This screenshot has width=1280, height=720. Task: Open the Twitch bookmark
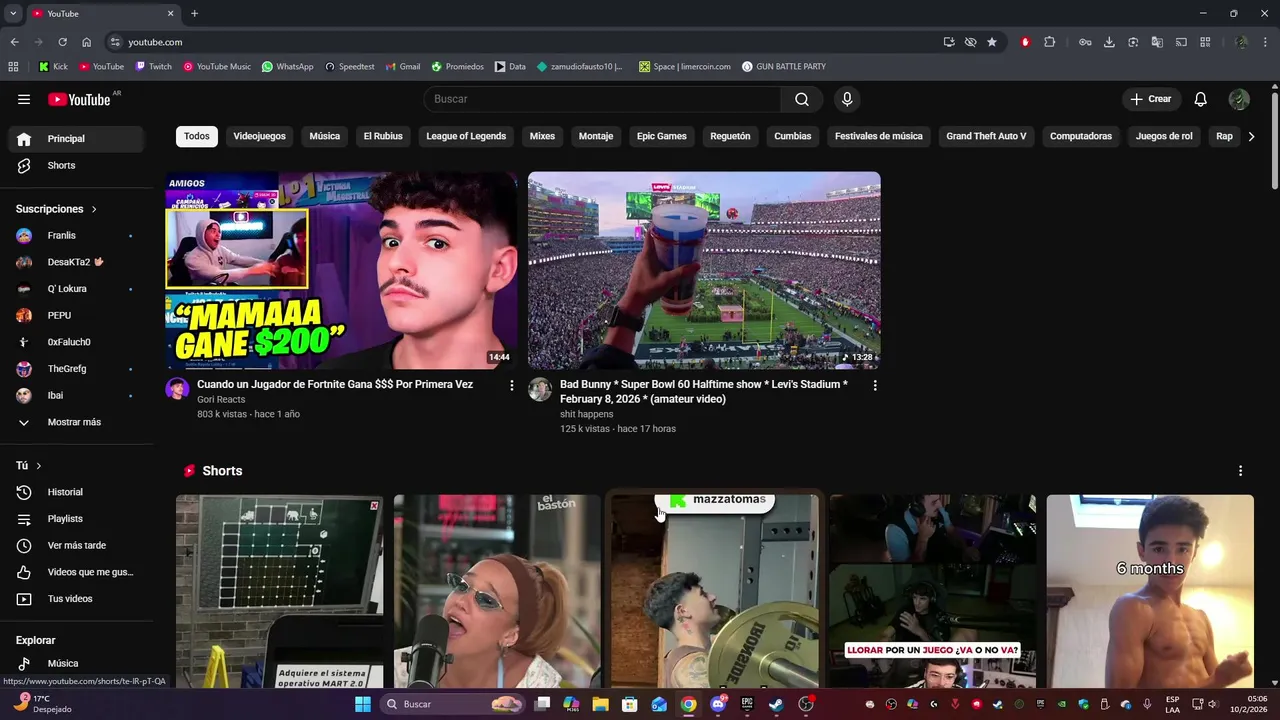point(153,67)
